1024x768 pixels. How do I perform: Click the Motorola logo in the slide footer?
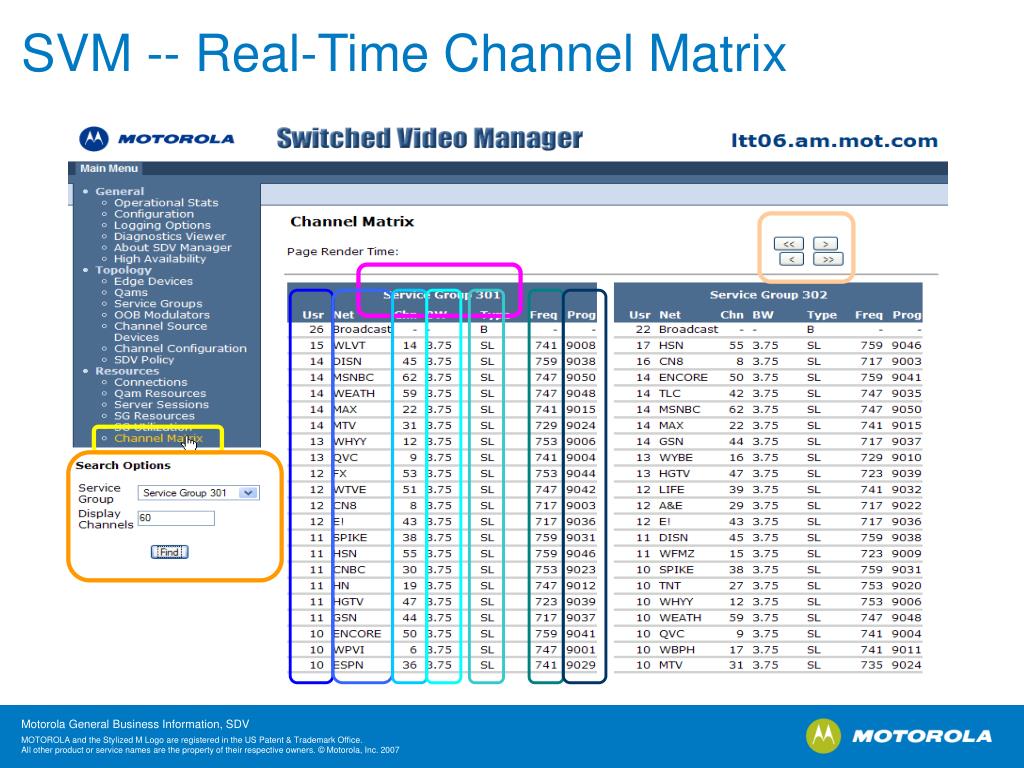pyautogui.click(x=899, y=736)
